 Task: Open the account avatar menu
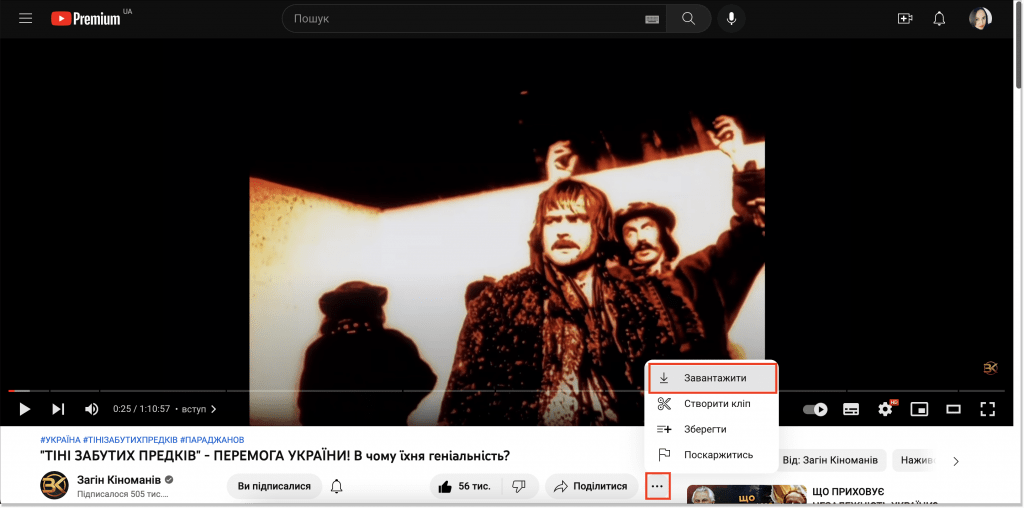click(980, 18)
